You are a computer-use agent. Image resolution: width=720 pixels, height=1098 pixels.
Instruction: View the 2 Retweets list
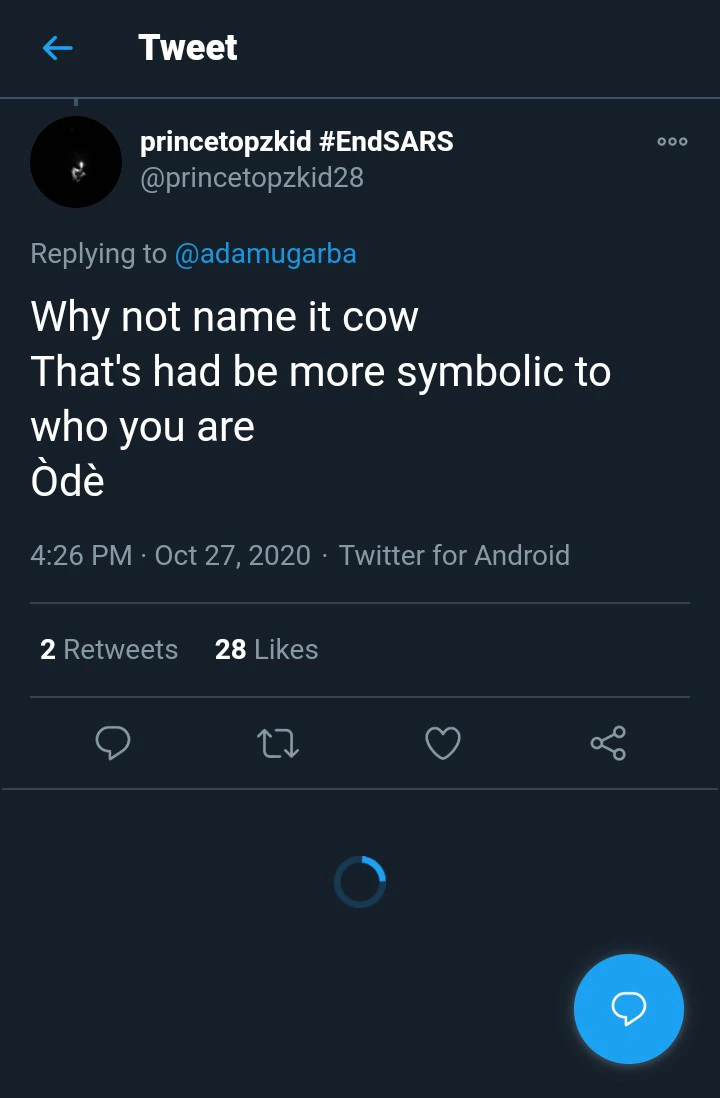tap(109, 650)
